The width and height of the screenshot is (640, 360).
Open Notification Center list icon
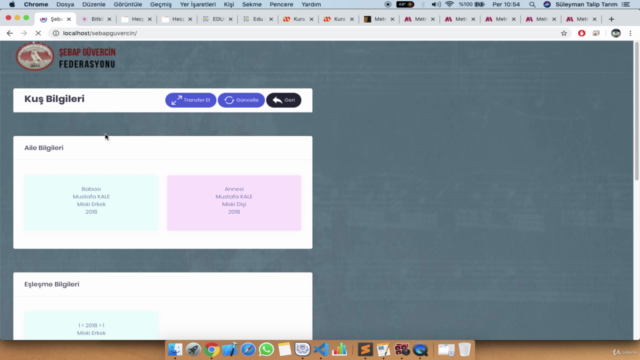tap(626, 4)
